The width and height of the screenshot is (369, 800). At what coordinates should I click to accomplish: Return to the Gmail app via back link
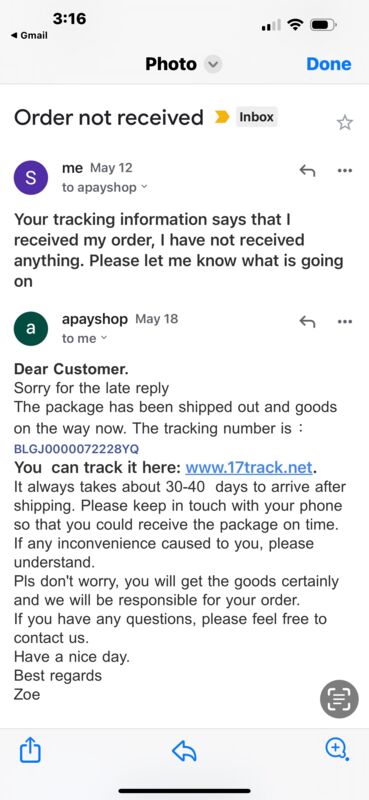29,35
